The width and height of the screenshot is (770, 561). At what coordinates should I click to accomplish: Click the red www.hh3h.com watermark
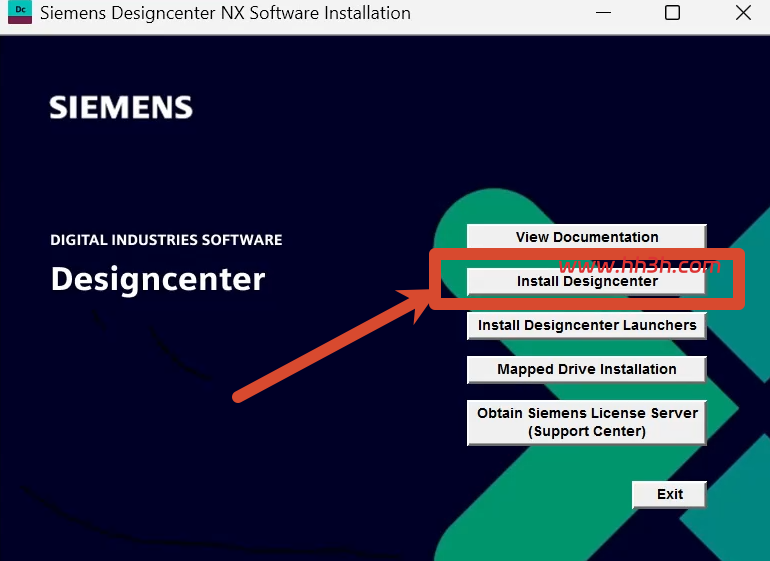coord(639,266)
